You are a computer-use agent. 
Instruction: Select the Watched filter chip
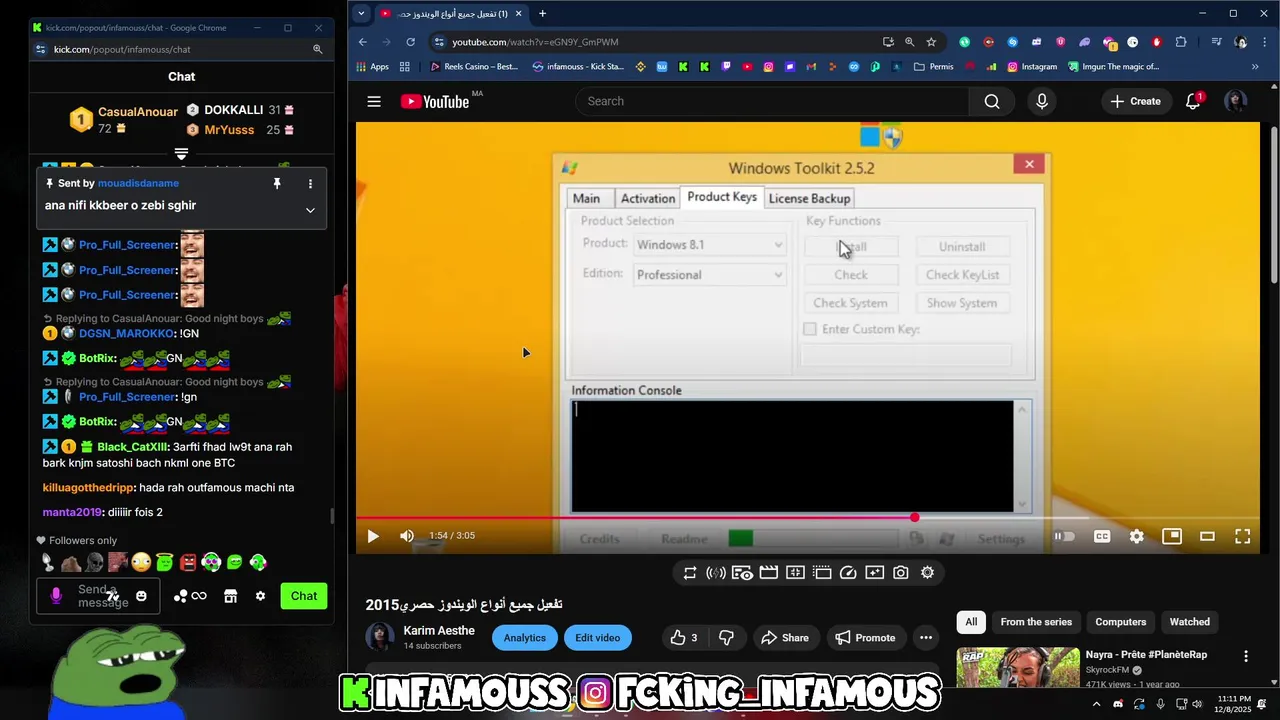coord(1190,622)
